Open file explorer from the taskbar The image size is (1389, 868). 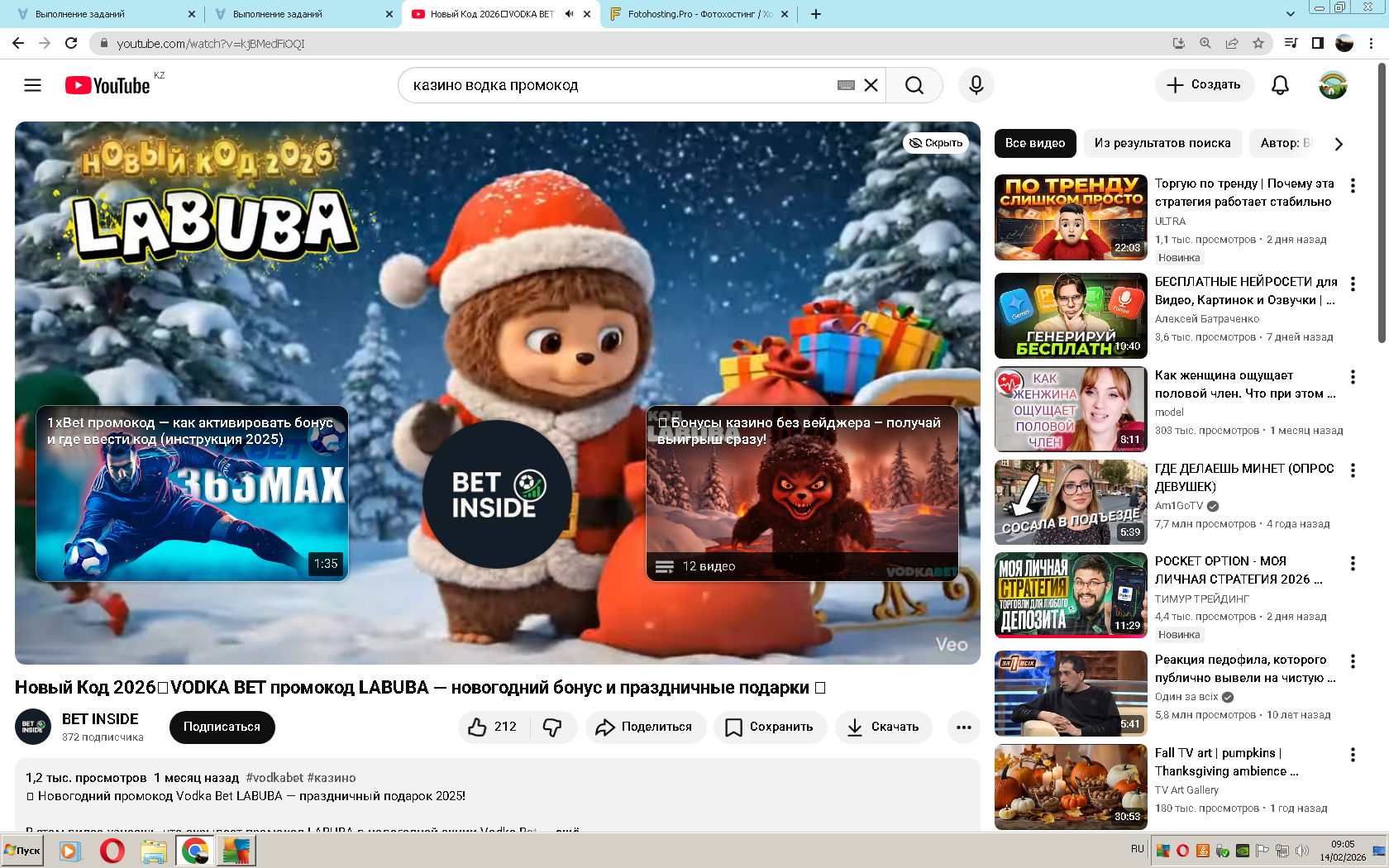[154, 850]
